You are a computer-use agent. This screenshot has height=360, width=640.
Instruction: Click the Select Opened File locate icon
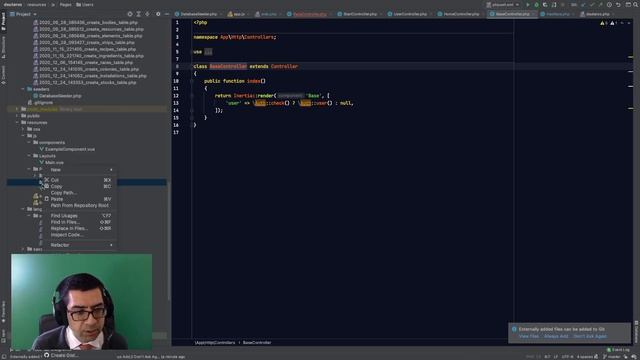[x=130, y=14]
